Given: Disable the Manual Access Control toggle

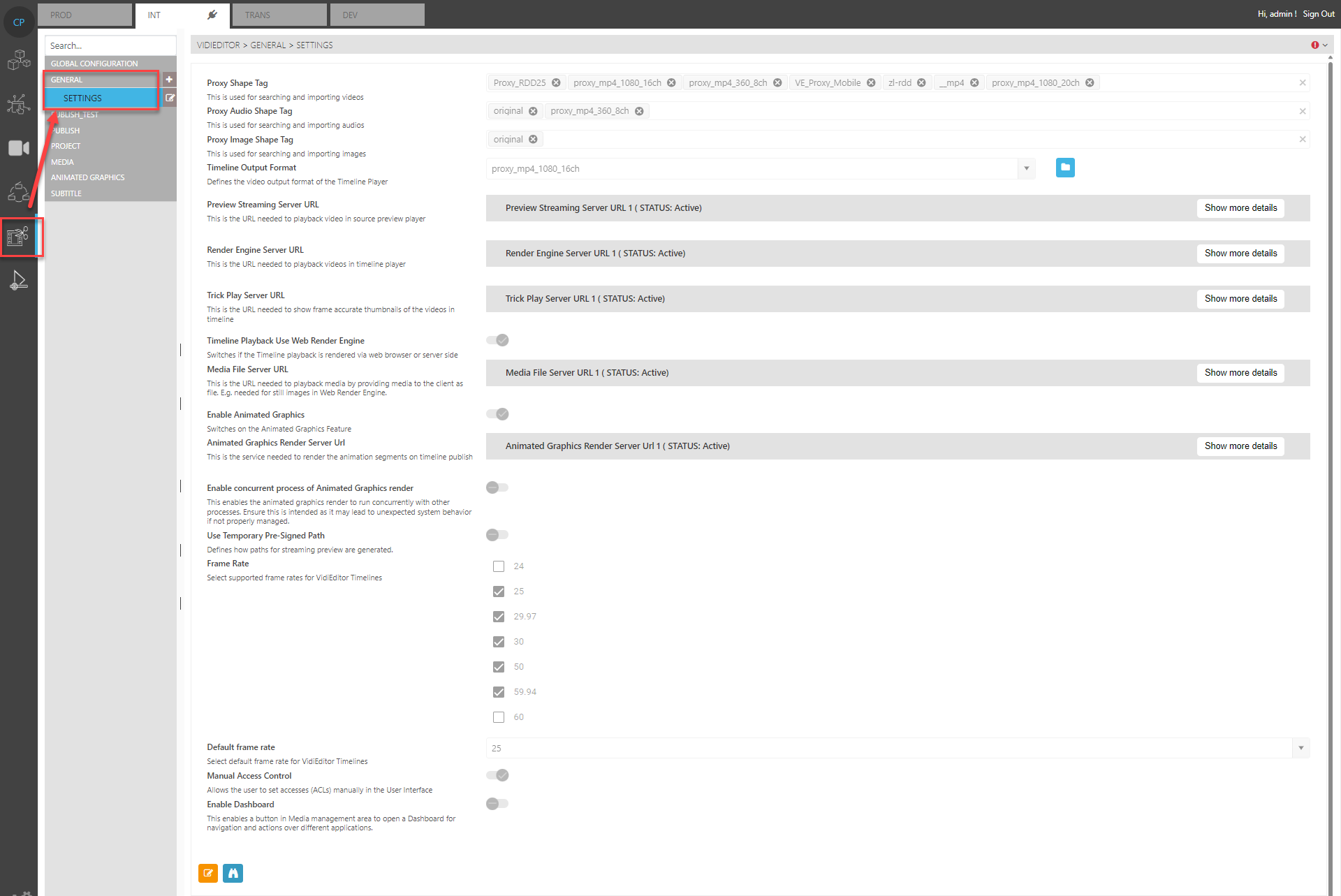Looking at the screenshot, I should [497, 775].
